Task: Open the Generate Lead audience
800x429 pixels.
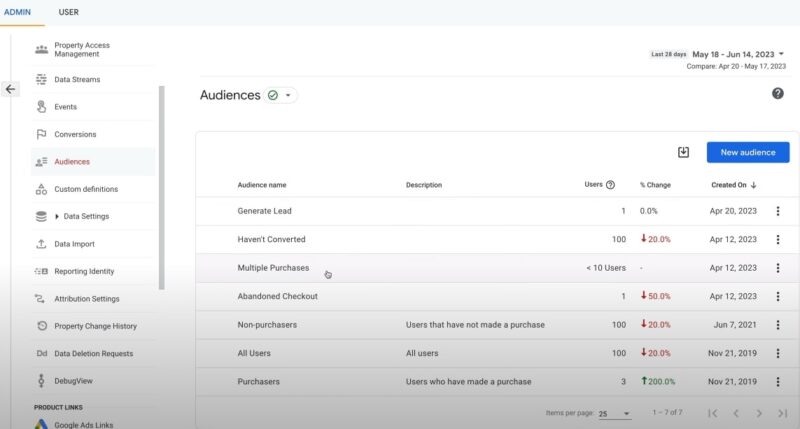Action: pos(264,211)
